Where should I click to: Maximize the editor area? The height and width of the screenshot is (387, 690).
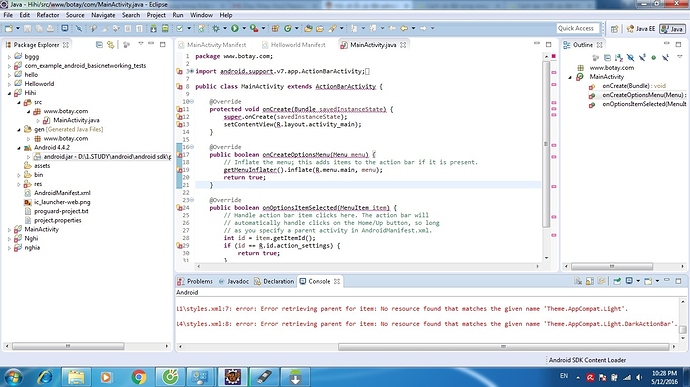tap(548, 44)
